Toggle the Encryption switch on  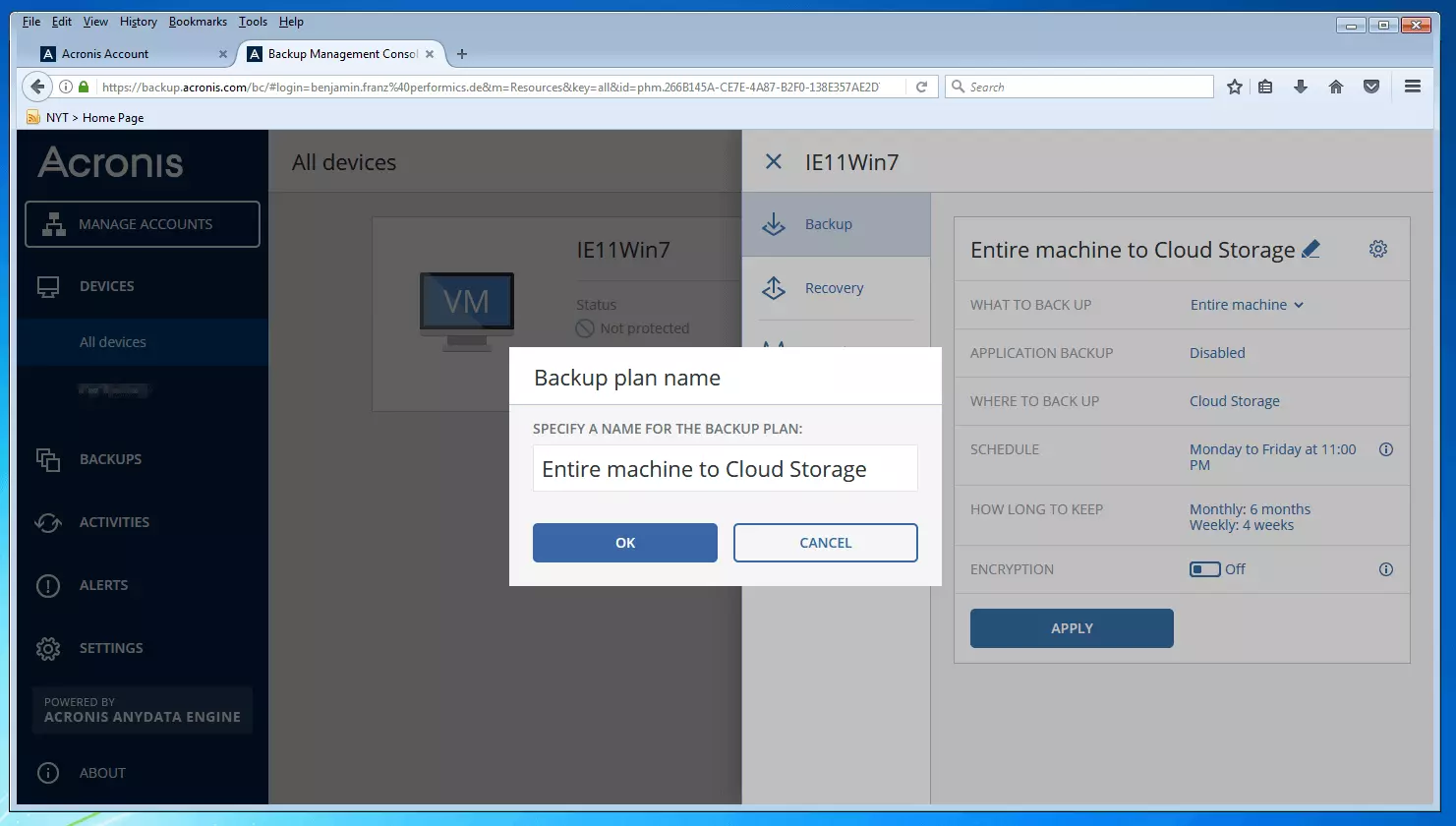click(x=1204, y=569)
